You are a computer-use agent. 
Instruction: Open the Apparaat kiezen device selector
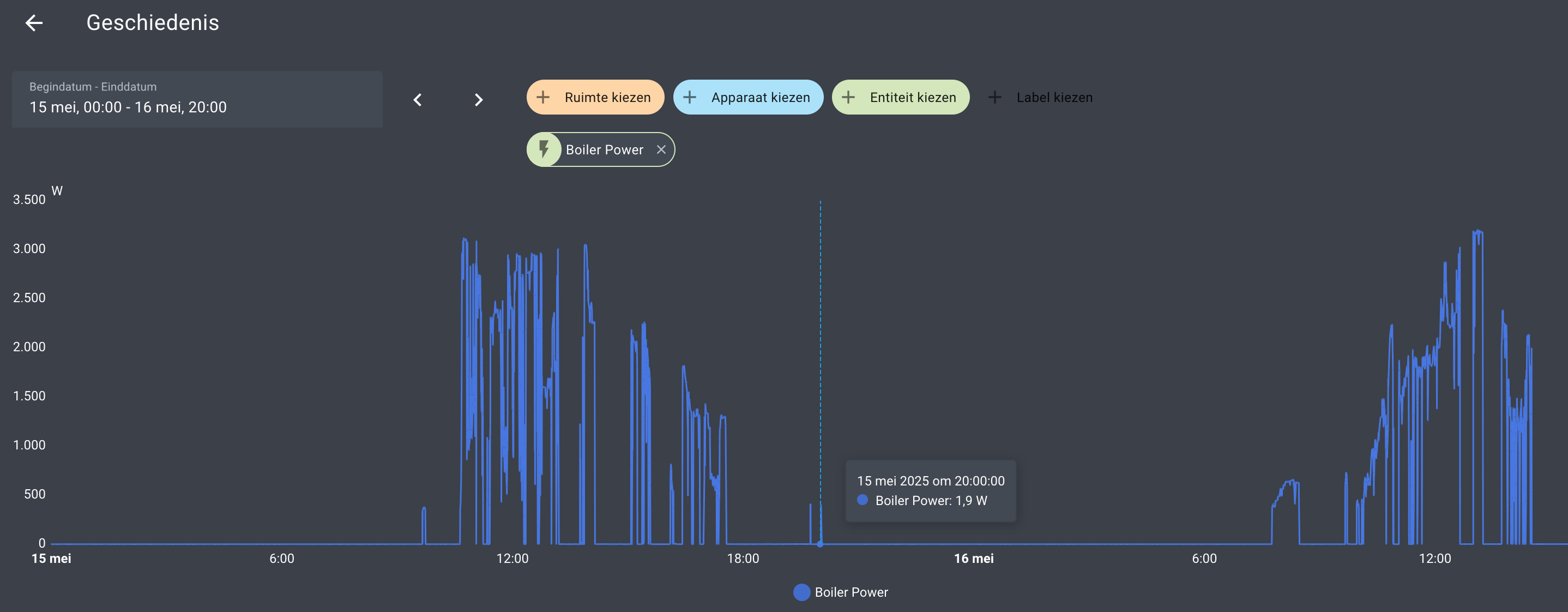click(x=760, y=98)
